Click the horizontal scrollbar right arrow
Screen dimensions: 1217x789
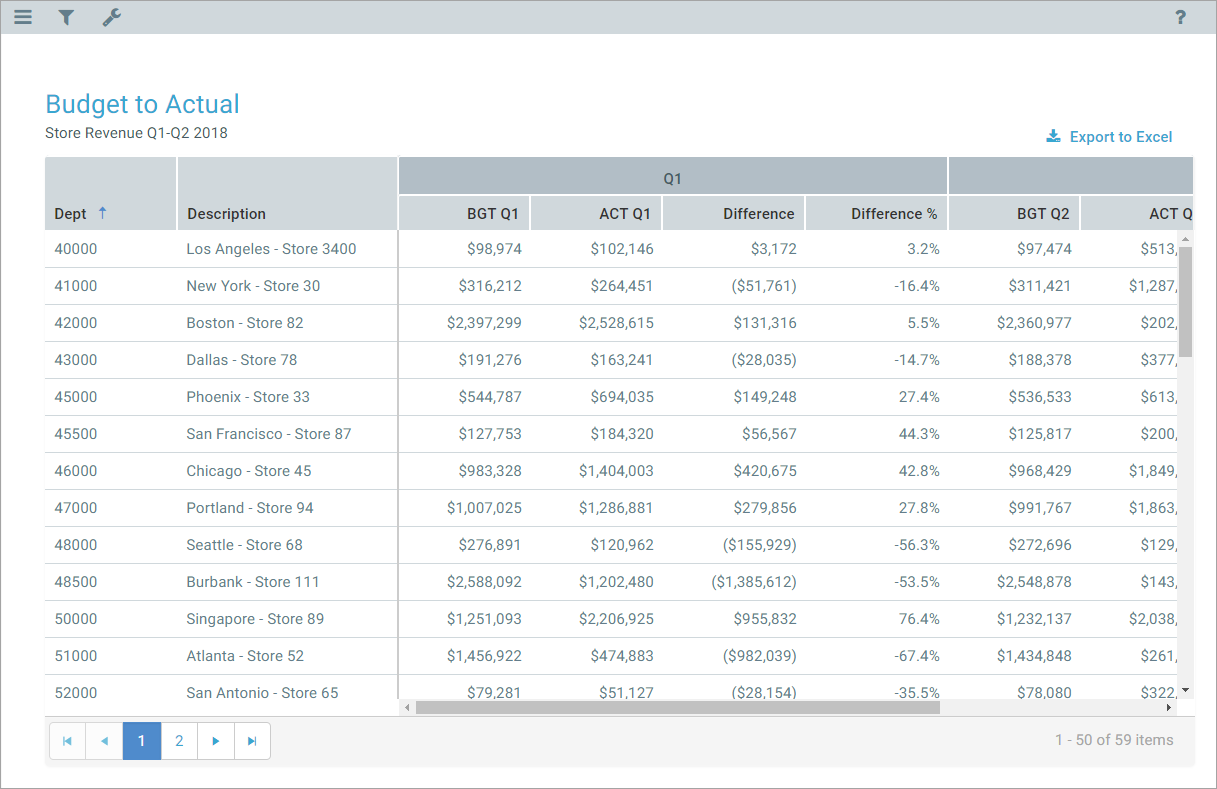pos(1168,707)
